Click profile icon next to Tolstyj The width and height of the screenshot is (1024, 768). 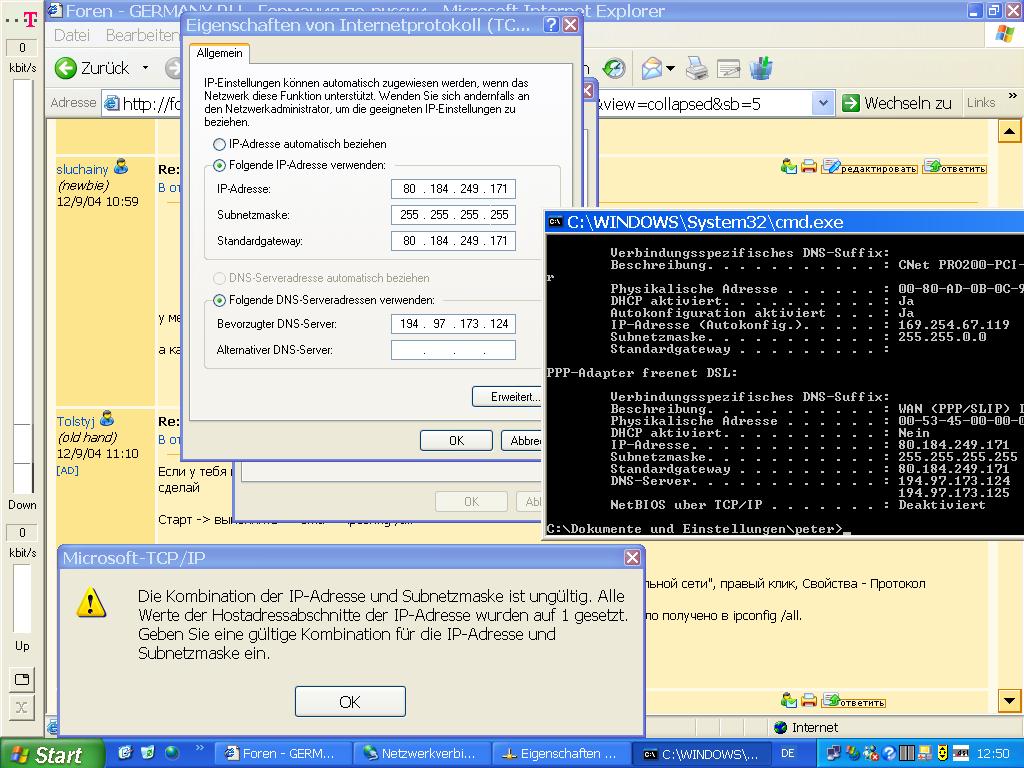[x=107, y=418]
